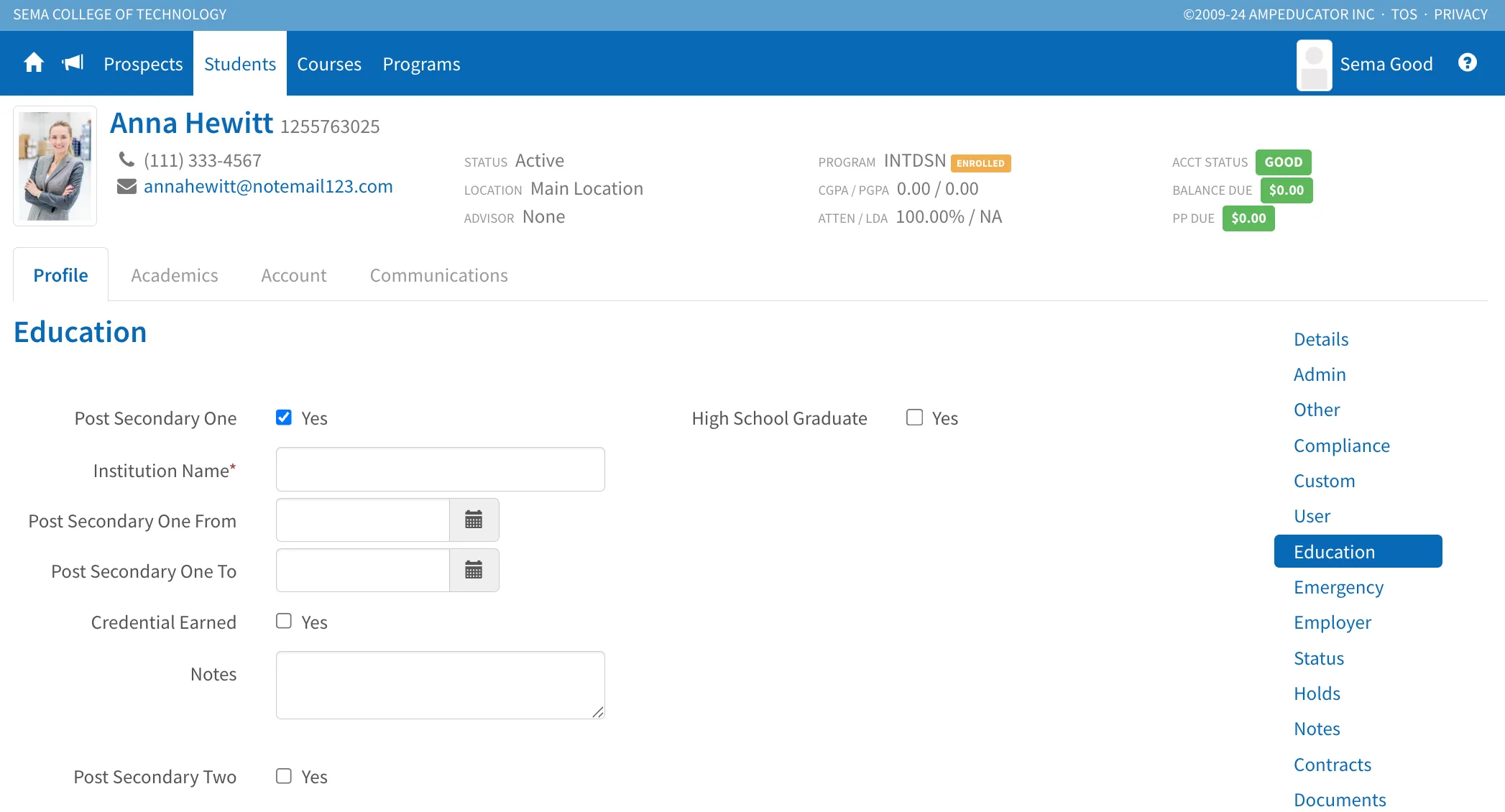Go to the Home icon
Viewport: 1505px width, 812px height.
(34, 63)
